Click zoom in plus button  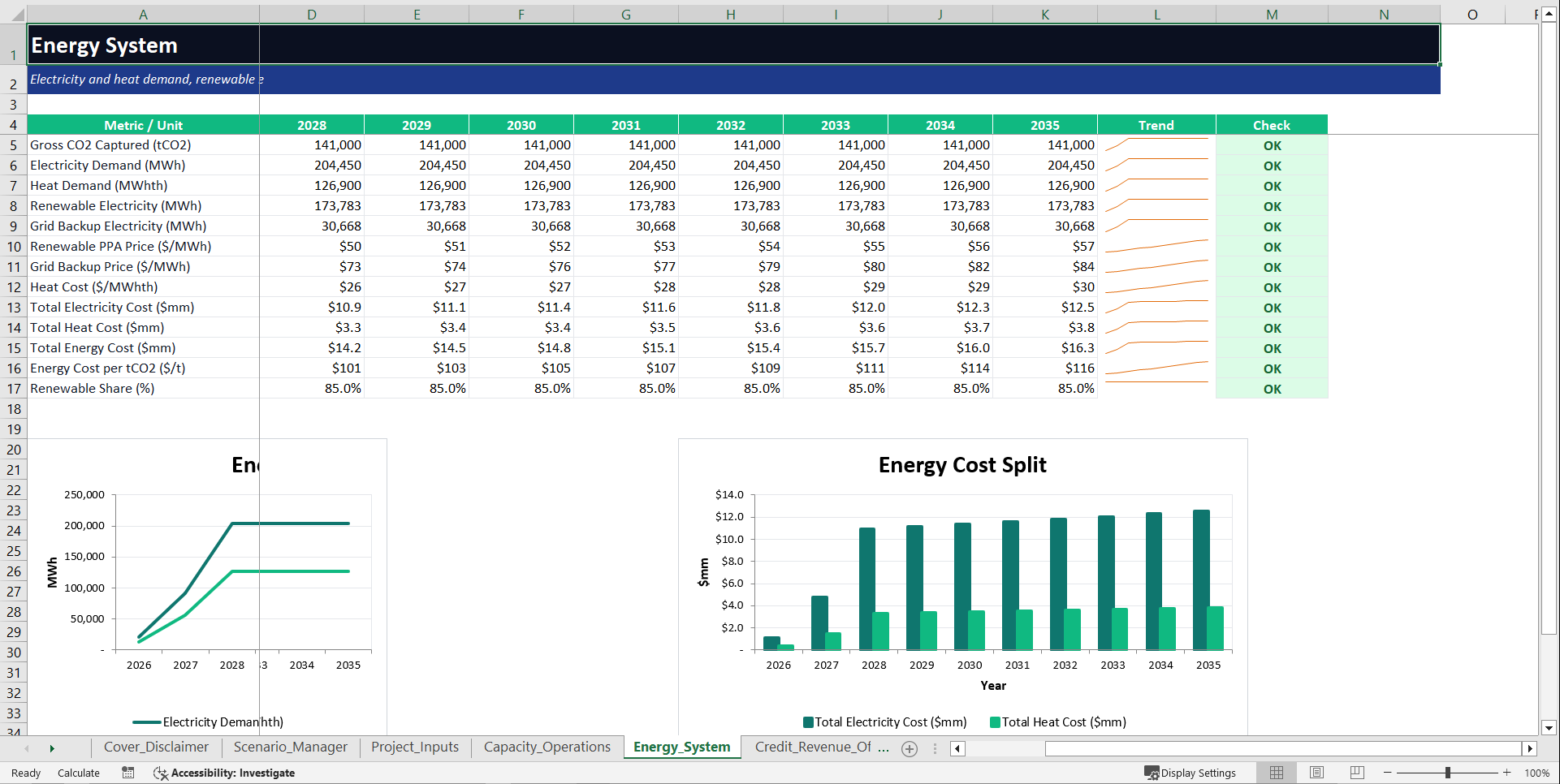tap(1507, 773)
